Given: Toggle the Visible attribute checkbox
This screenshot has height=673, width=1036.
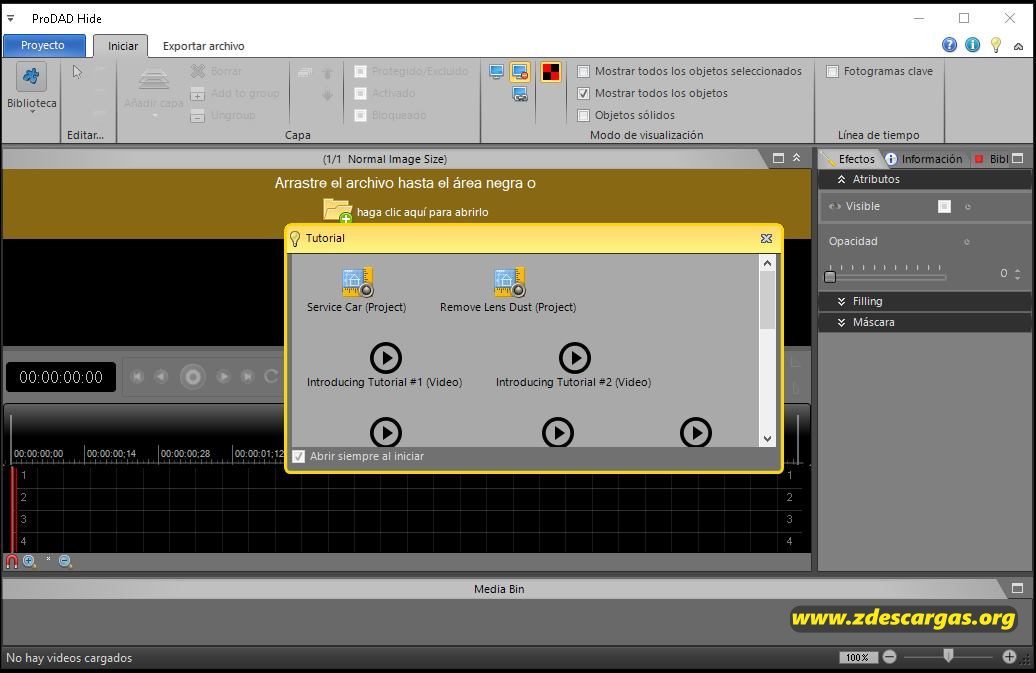Looking at the screenshot, I should click(944, 207).
